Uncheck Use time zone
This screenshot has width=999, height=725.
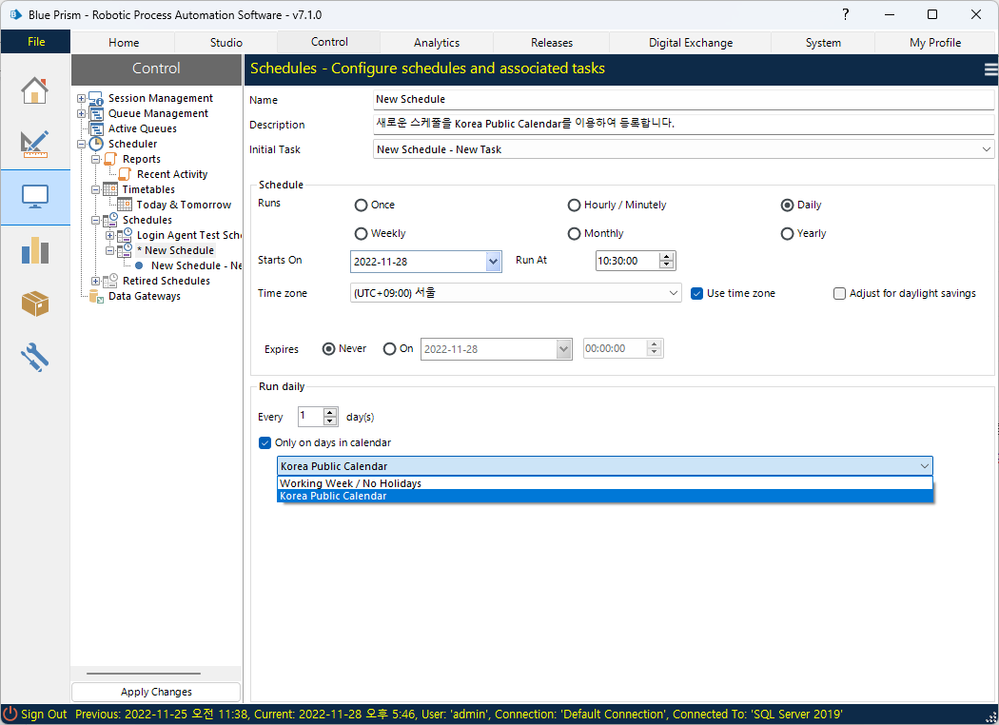pyautogui.click(x=697, y=294)
